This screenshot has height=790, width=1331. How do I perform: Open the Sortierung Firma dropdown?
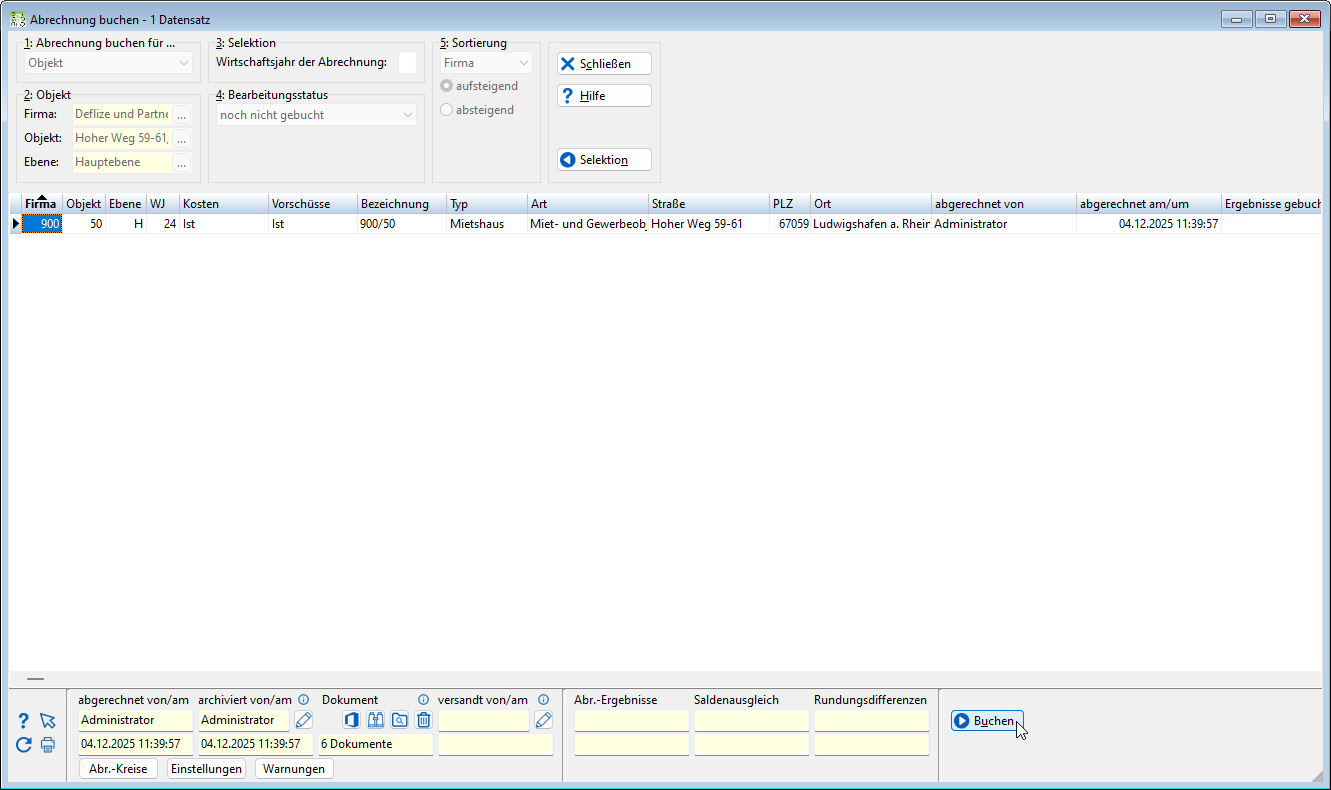pos(486,63)
